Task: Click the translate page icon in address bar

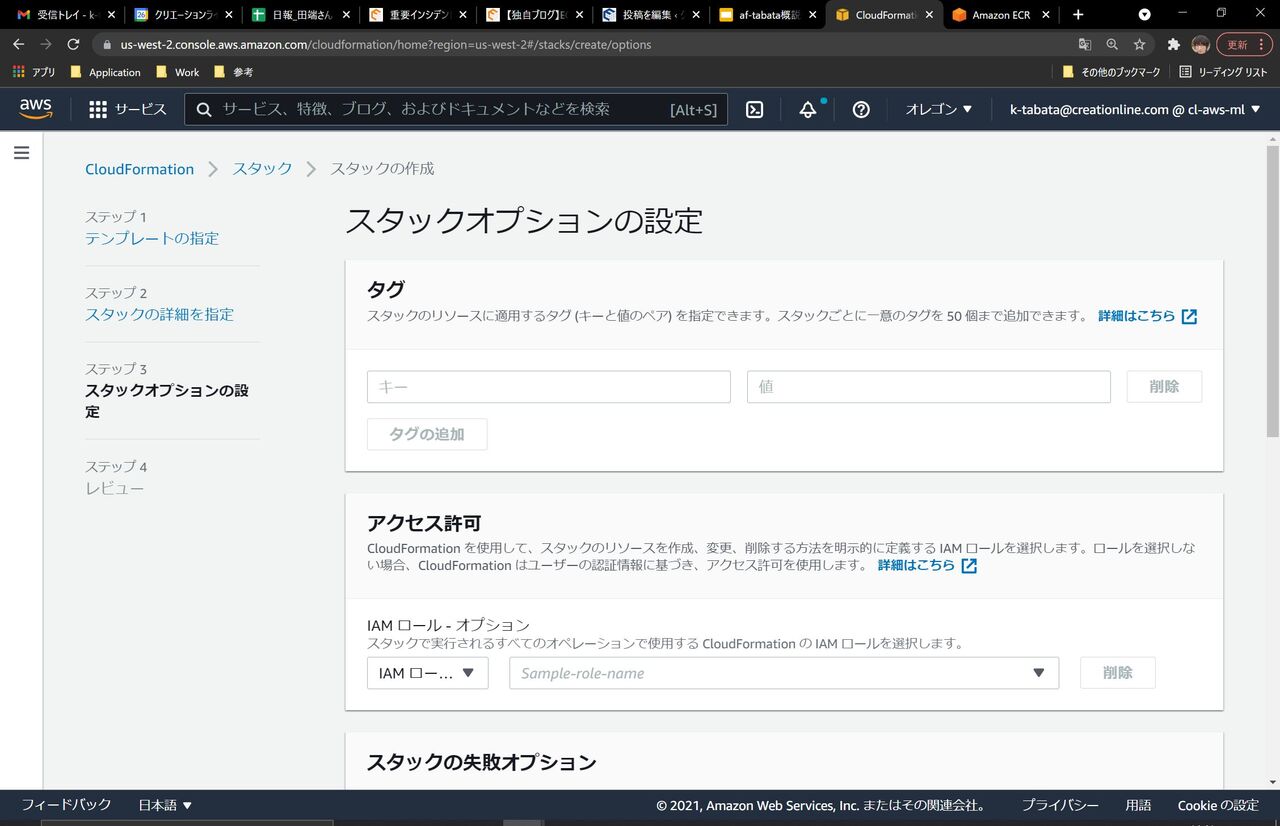Action: (x=1085, y=44)
